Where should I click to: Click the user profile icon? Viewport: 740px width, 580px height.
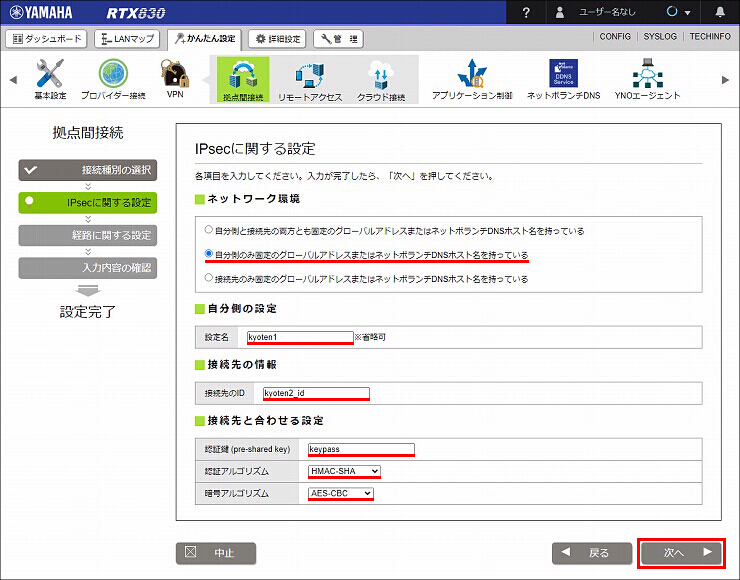(x=560, y=12)
